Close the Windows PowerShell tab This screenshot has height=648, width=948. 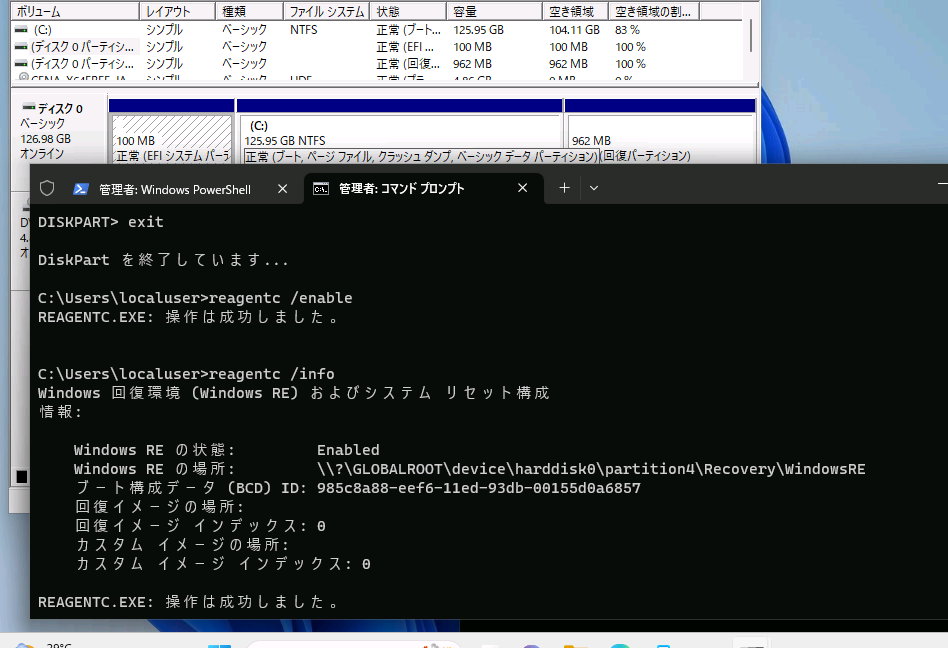pyautogui.click(x=282, y=188)
